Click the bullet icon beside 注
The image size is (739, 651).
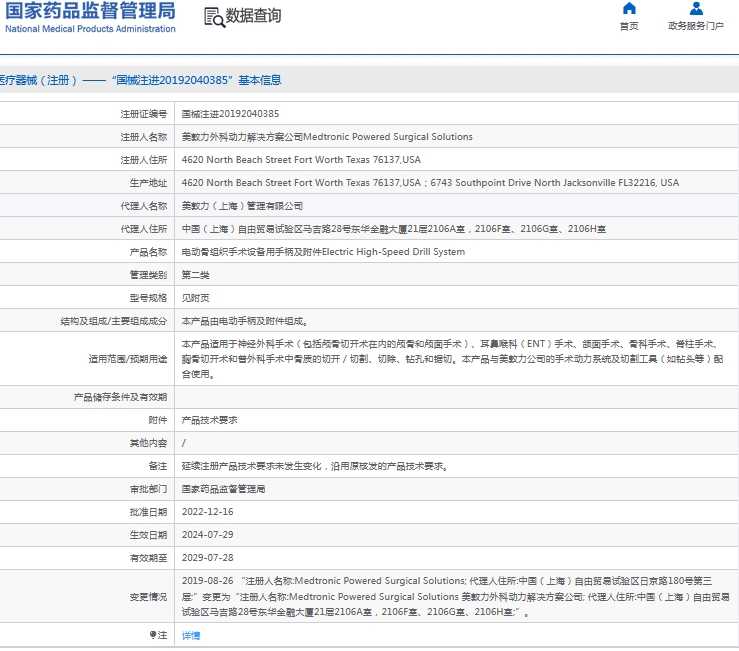click(x=153, y=635)
